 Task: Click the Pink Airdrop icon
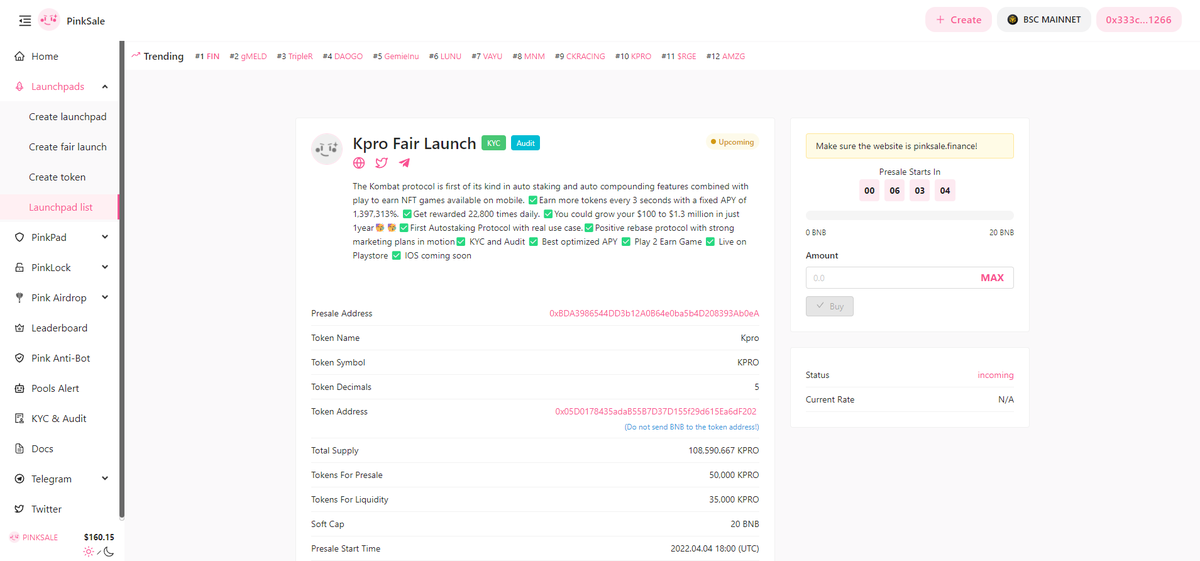click(x=20, y=298)
